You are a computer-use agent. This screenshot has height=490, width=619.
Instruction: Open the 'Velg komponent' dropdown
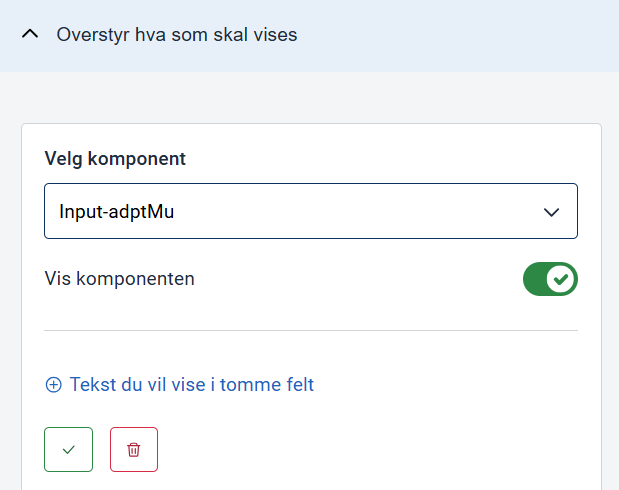(x=310, y=211)
